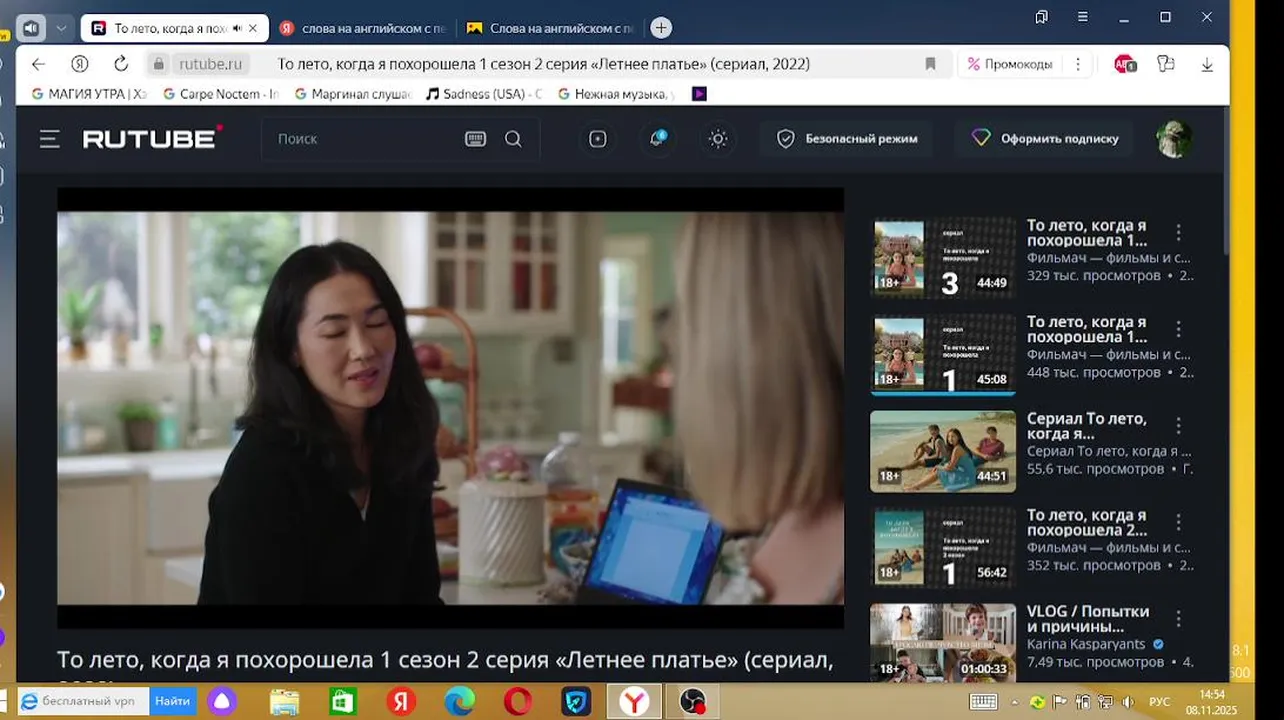Screen dimensions: 1284x720
Task: Switch to the Слова на английском yellow-icon tab
Action: pos(550,28)
